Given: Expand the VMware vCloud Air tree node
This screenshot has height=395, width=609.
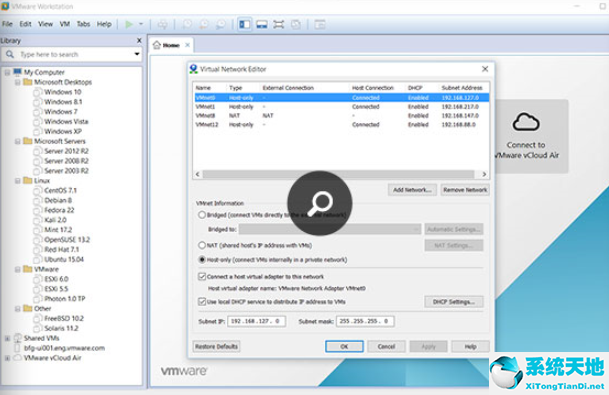Looking at the screenshot, I should (7, 358).
